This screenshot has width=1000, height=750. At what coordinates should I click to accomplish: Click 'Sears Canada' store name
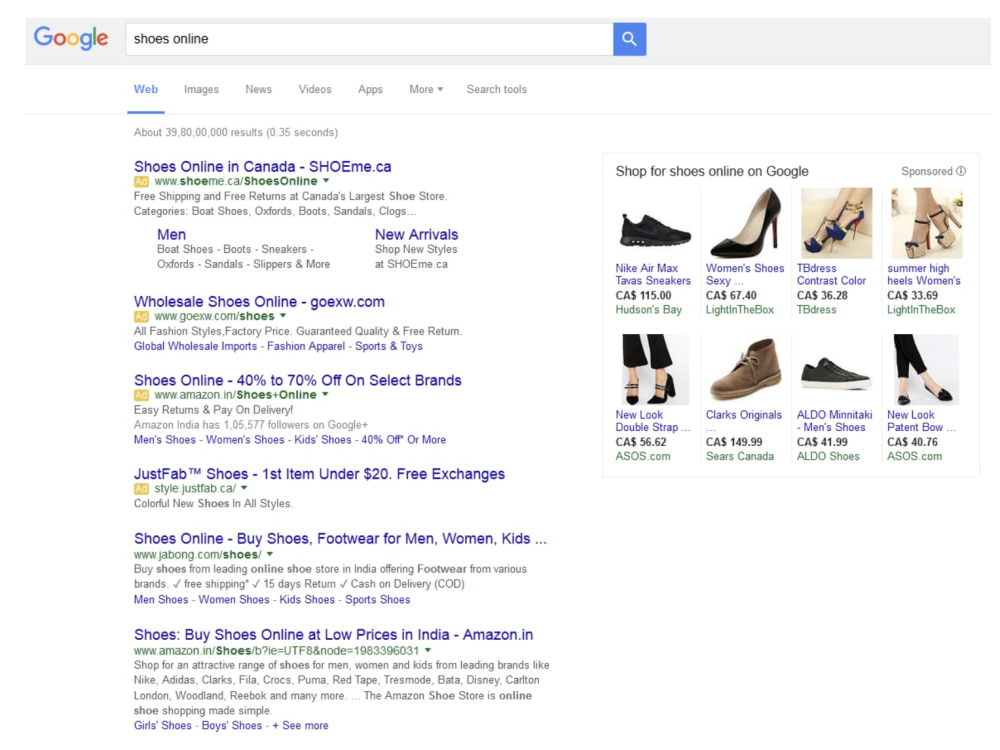point(740,457)
